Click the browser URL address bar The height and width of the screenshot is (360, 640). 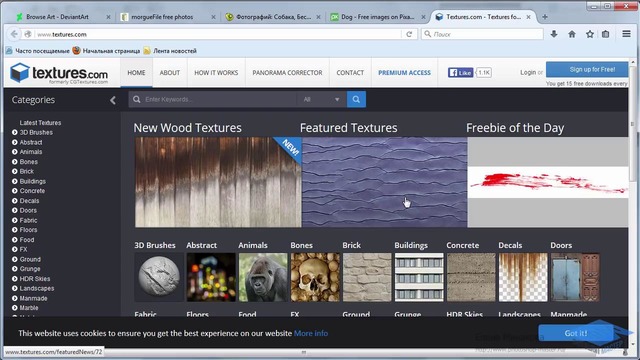pos(218,34)
